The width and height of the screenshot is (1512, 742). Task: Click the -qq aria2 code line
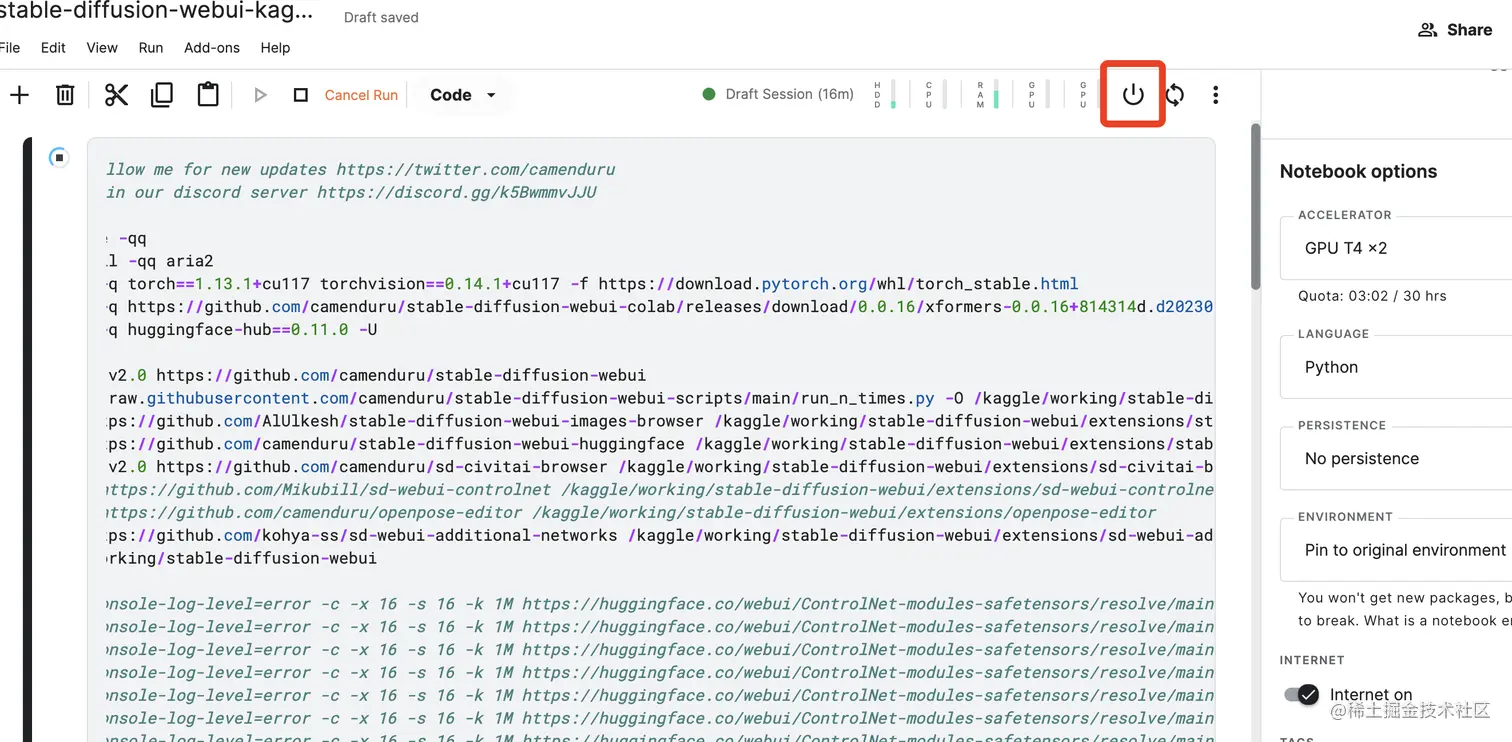click(160, 260)
